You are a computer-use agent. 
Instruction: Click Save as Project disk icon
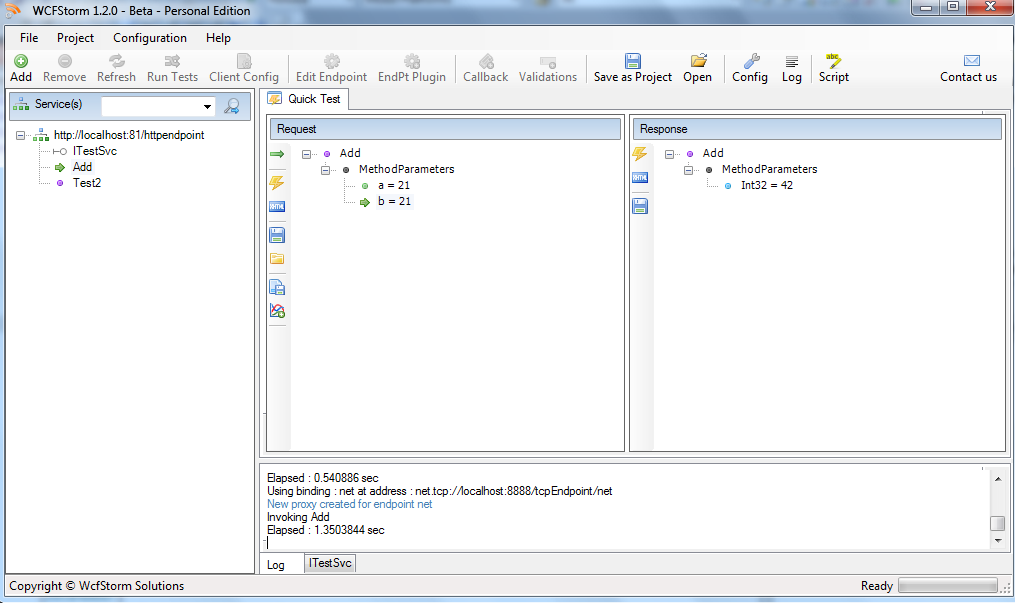pos(632,61)
